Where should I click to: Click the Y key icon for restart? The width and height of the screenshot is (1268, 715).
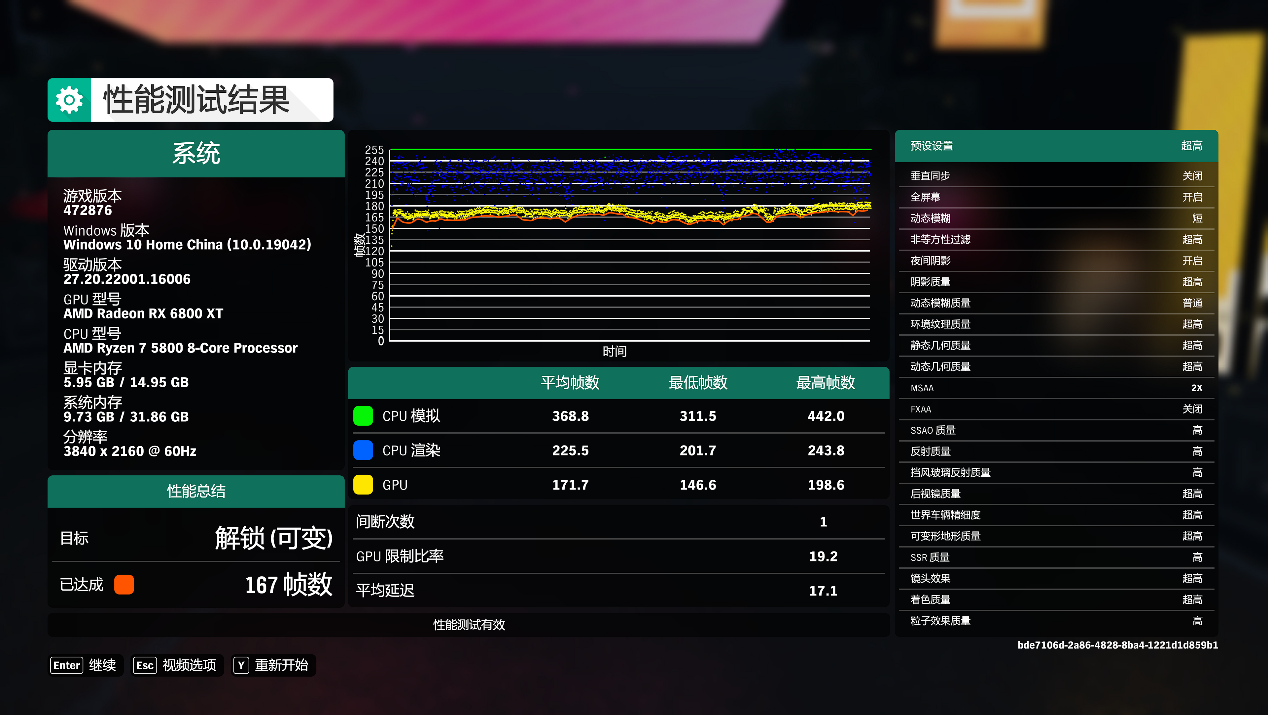(240, 665)
